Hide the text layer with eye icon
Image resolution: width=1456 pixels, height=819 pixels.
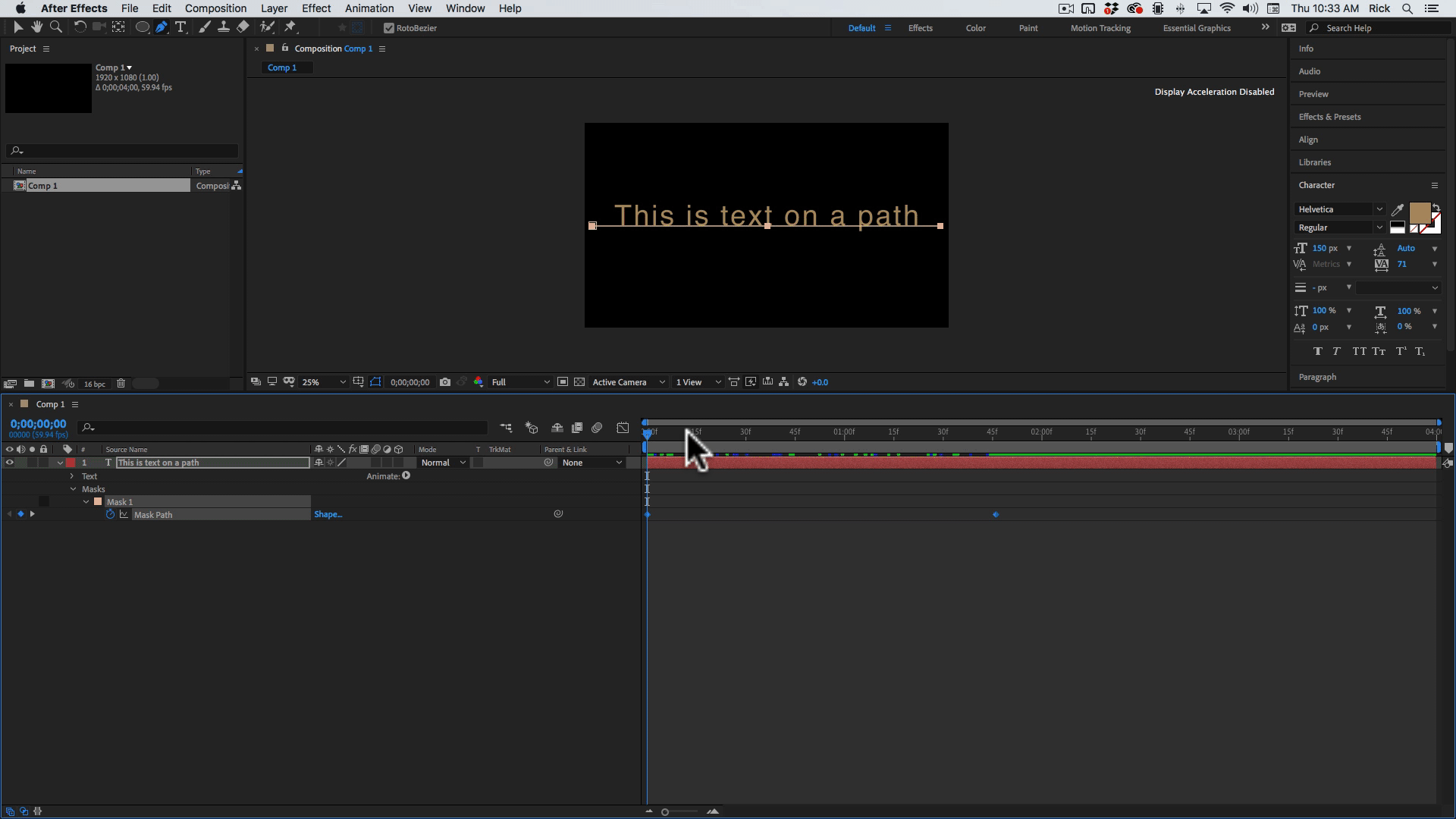9,463
